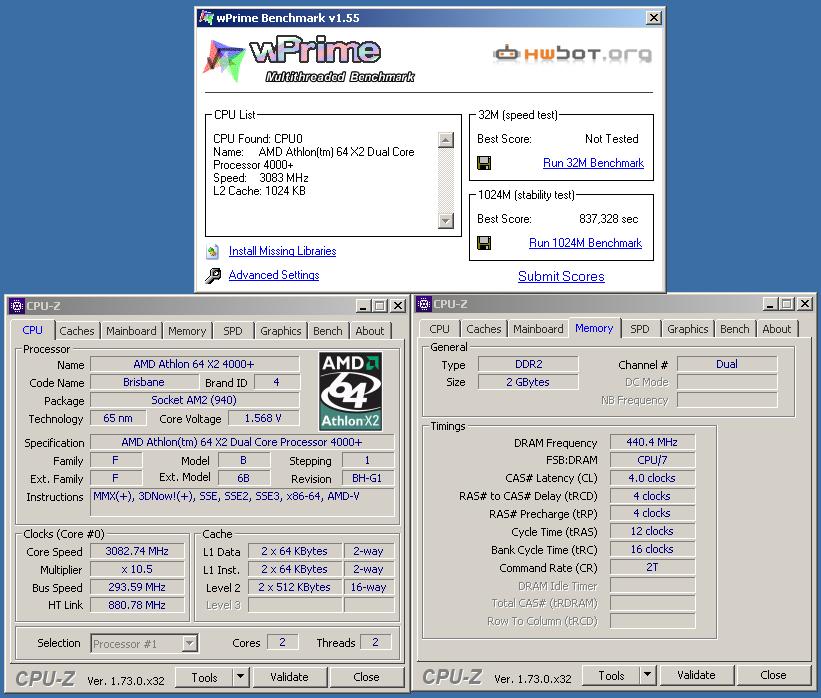Viewport: 821px width, 698px height.
Task: Open Tools dropdown arrow in left CPU-Z
Action: [x=240, y=677]
